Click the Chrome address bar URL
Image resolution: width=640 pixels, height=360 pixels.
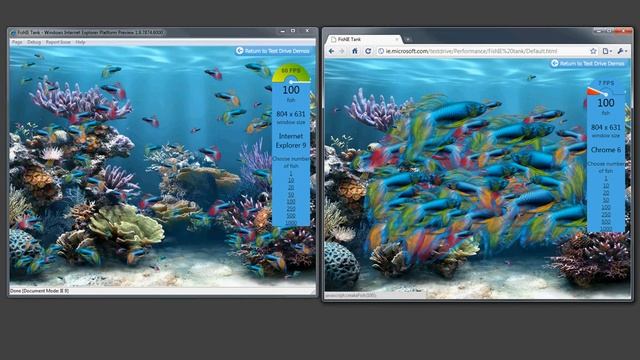[x=471, y=51]
